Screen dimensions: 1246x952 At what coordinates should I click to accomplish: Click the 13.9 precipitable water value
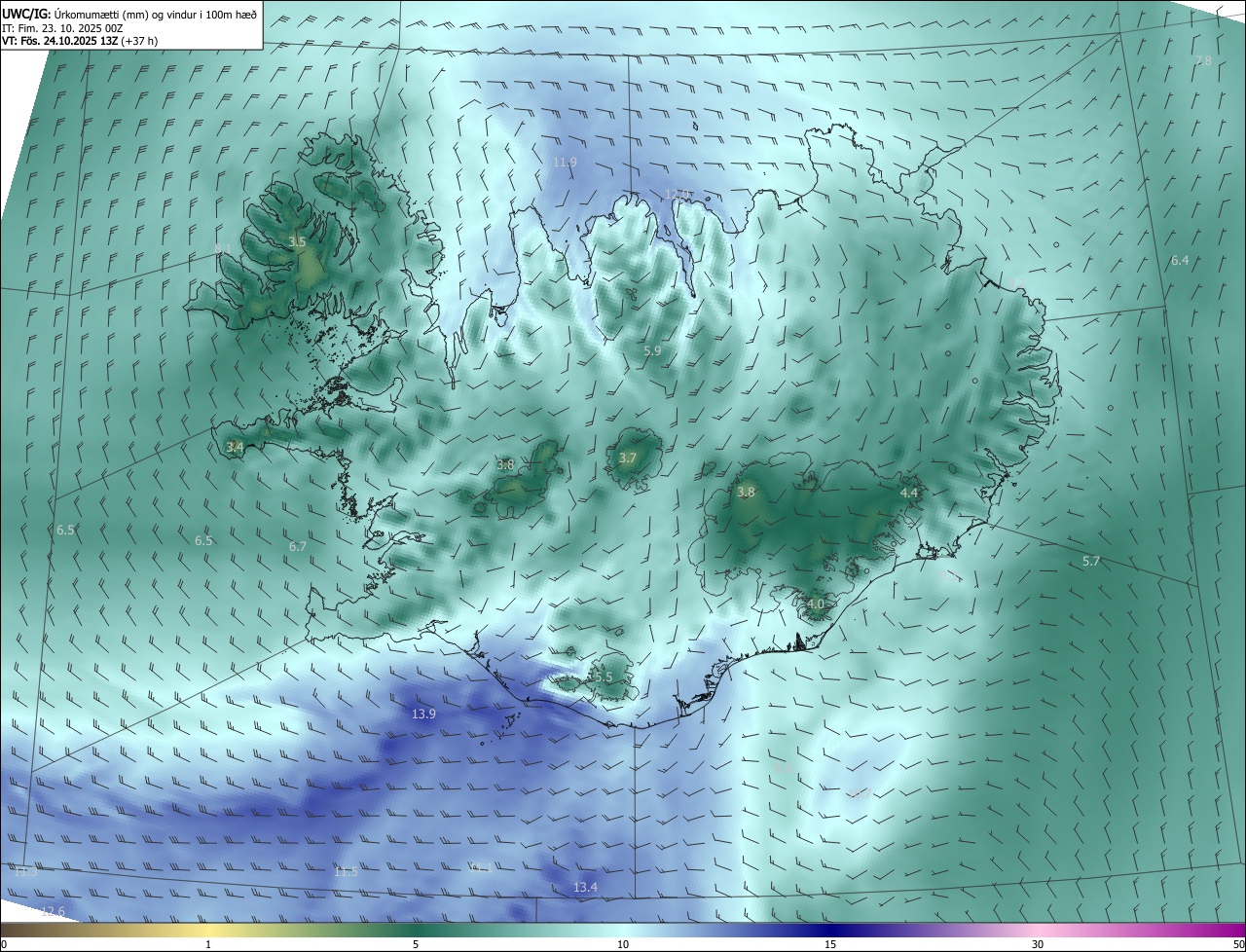click(423, 714)
